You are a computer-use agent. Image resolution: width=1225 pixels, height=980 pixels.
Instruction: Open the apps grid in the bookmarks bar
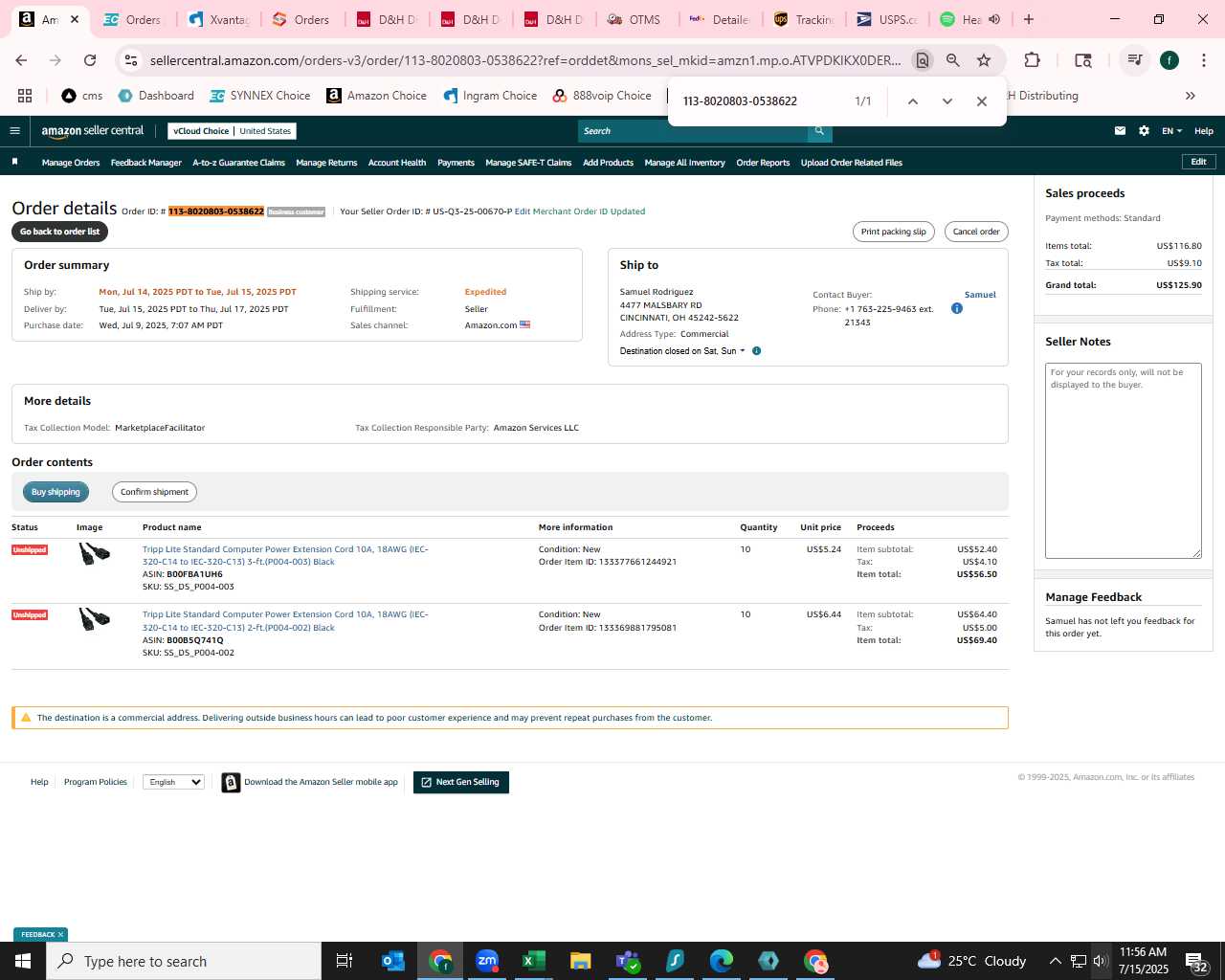pos(25,96)
